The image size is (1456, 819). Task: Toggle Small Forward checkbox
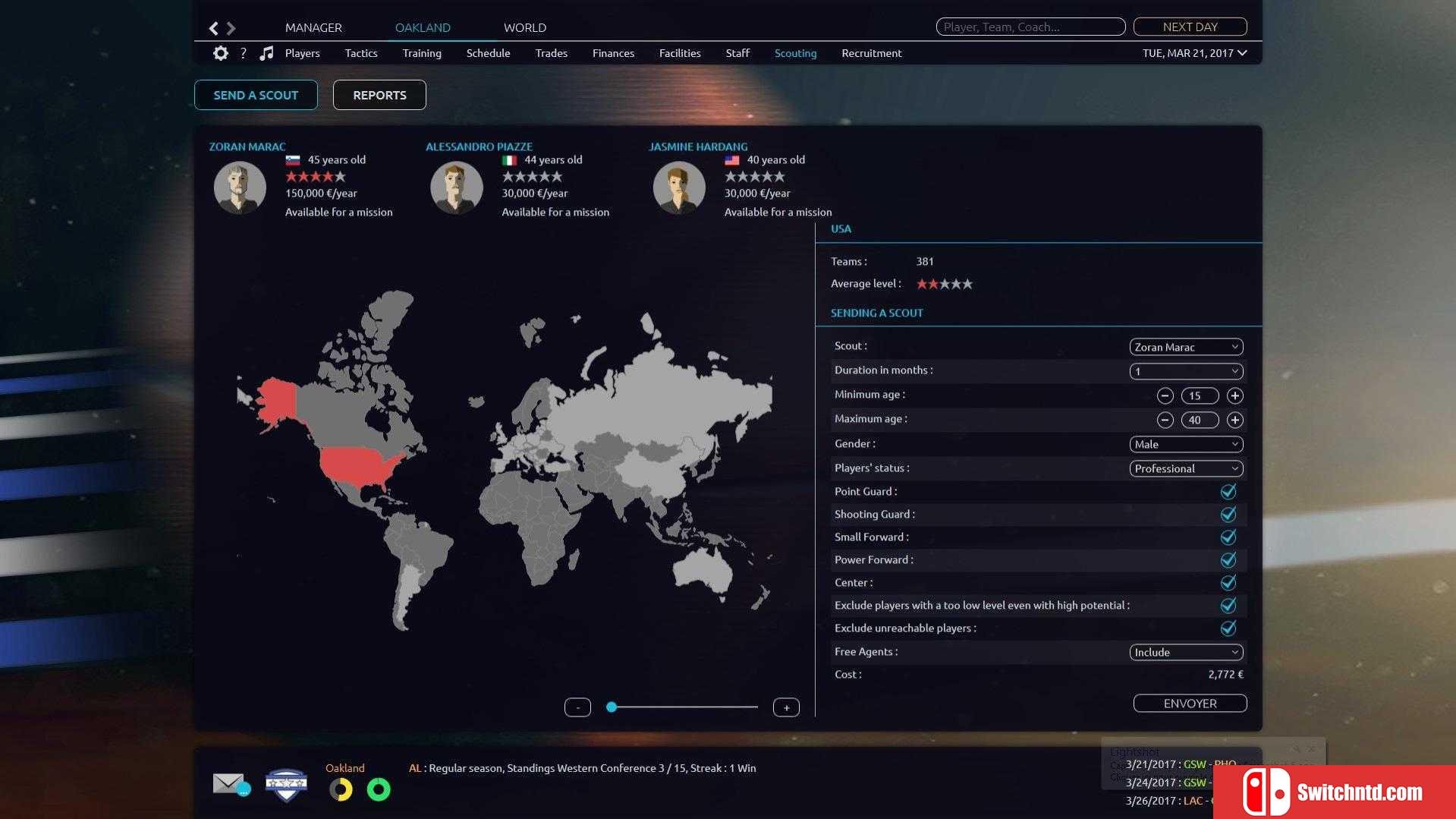point(1228,537)
